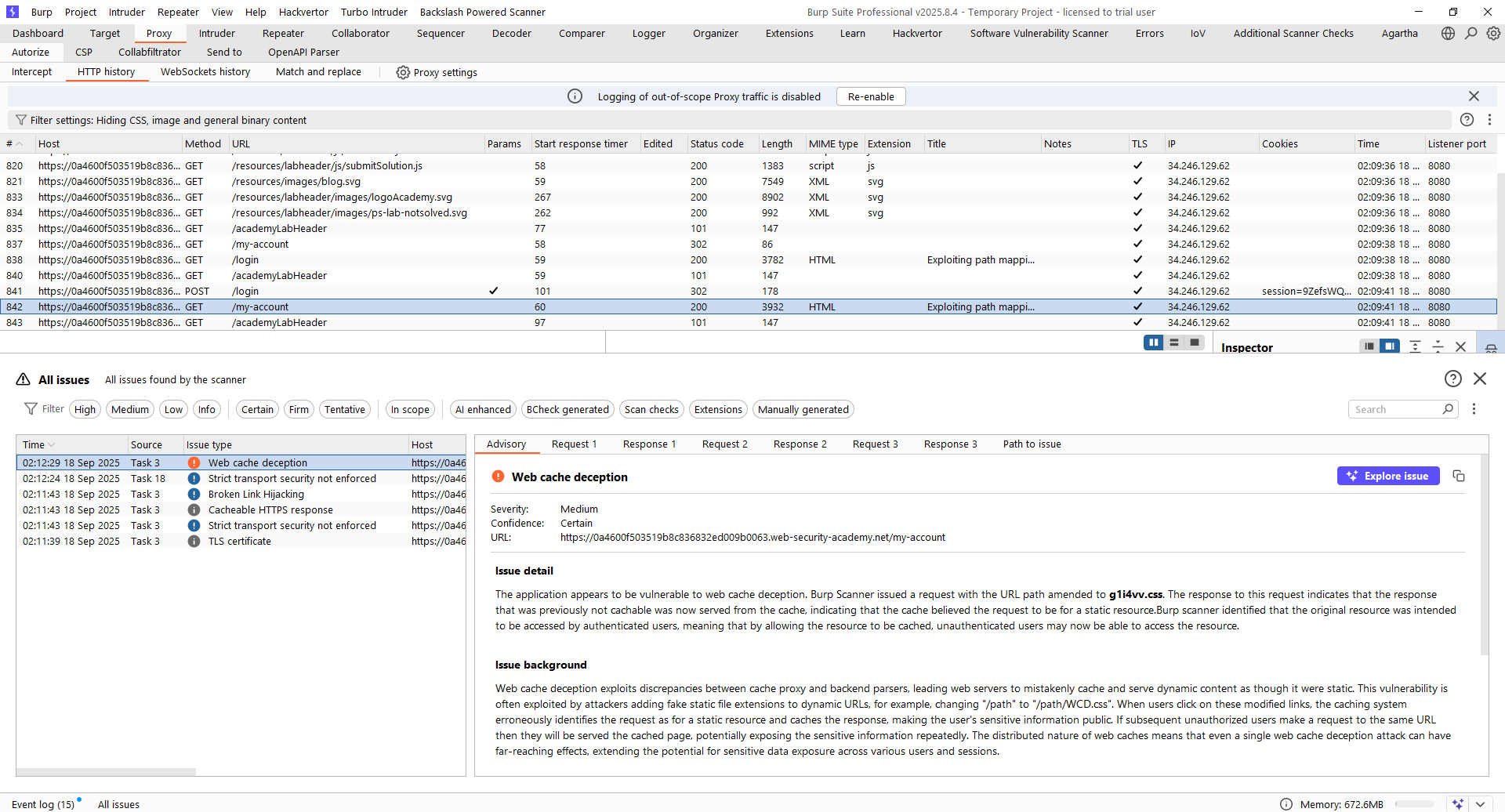Copy the issue using the copy icon
The height and width of the screenshot is (812, 1505).
tap(1459, 477)
